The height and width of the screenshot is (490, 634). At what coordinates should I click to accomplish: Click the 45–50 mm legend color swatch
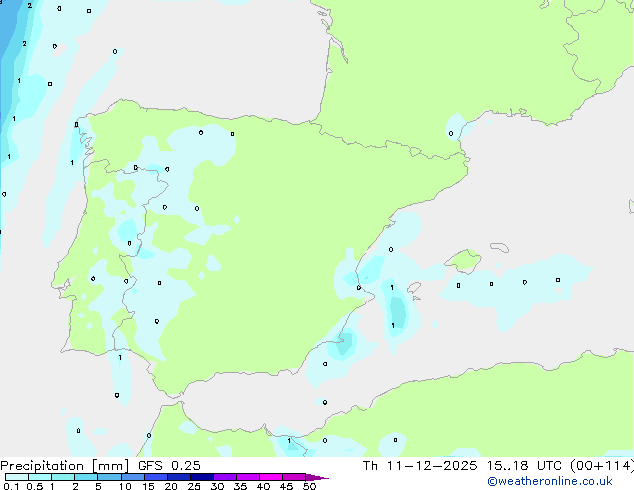[x=294, y=477]
